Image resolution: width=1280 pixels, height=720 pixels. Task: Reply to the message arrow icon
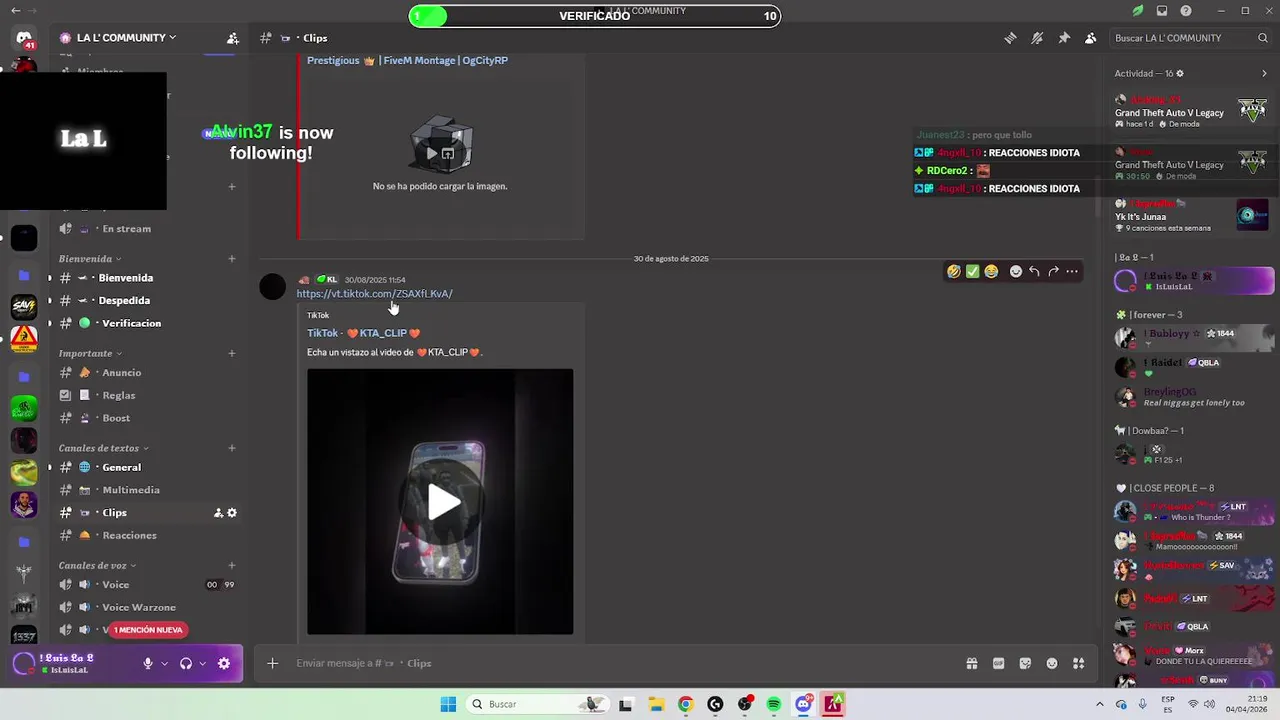(x=1034, y=271)
